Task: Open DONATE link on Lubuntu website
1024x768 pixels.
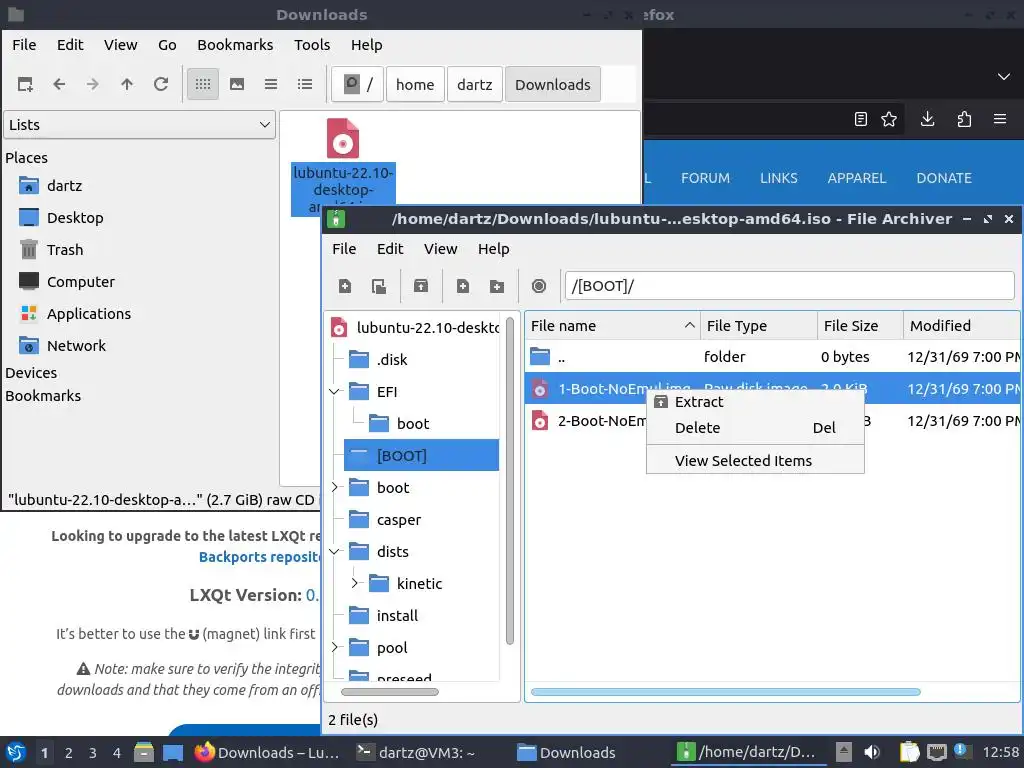Action: 944,178
